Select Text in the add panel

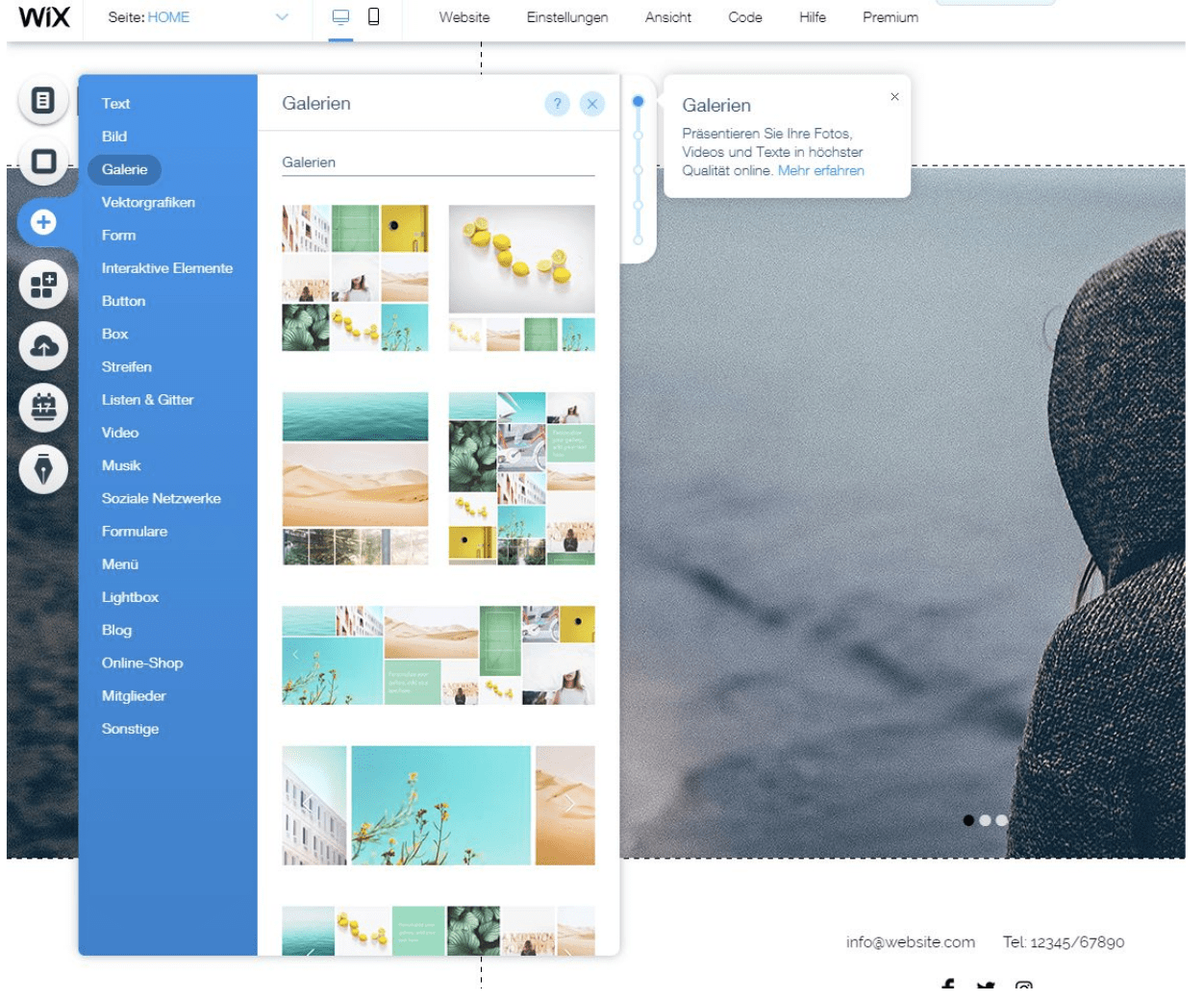point(115,104)
